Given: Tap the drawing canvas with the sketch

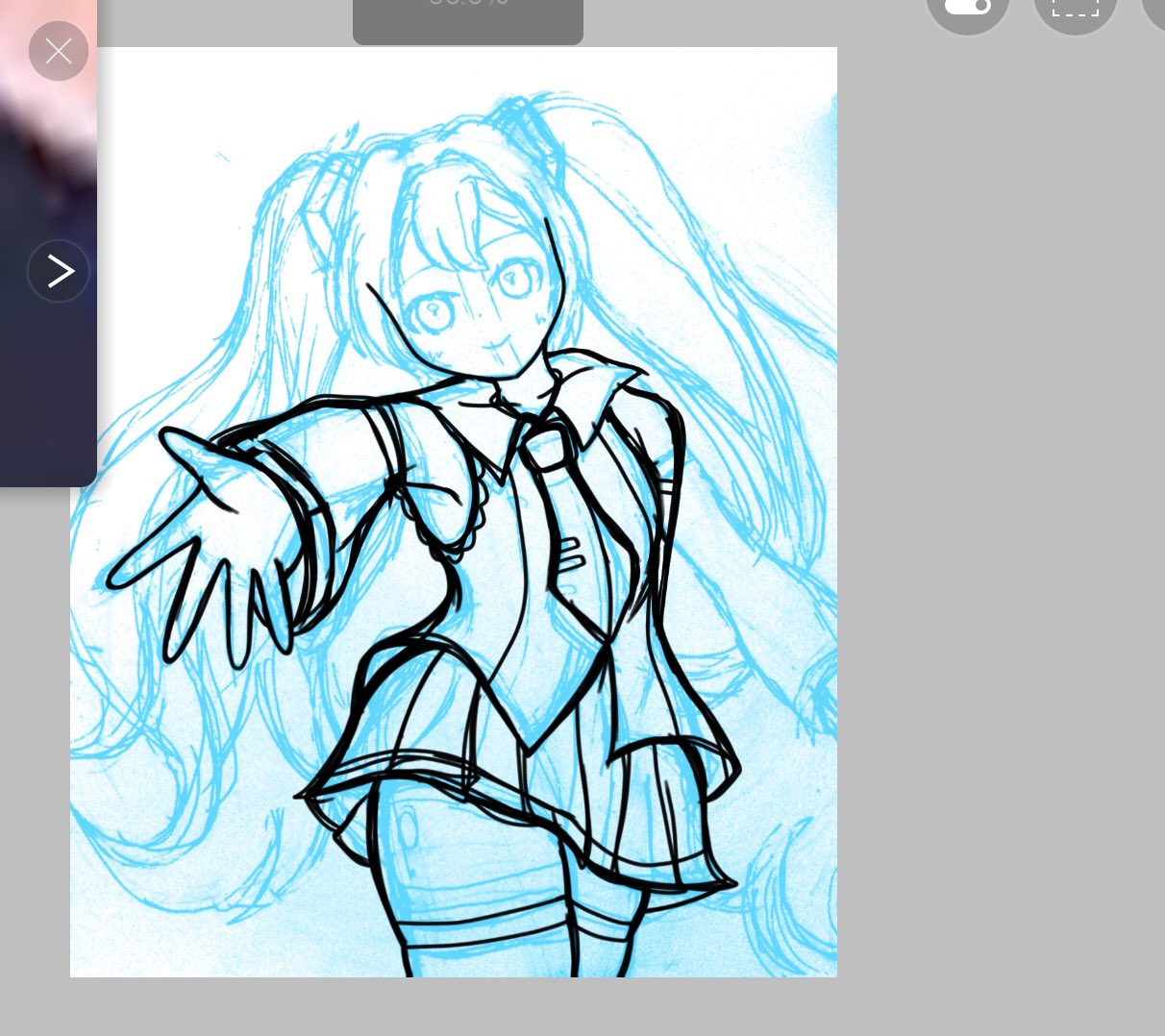Looking at the screenshot, I should pyautogui.click(x=454, y=512).
